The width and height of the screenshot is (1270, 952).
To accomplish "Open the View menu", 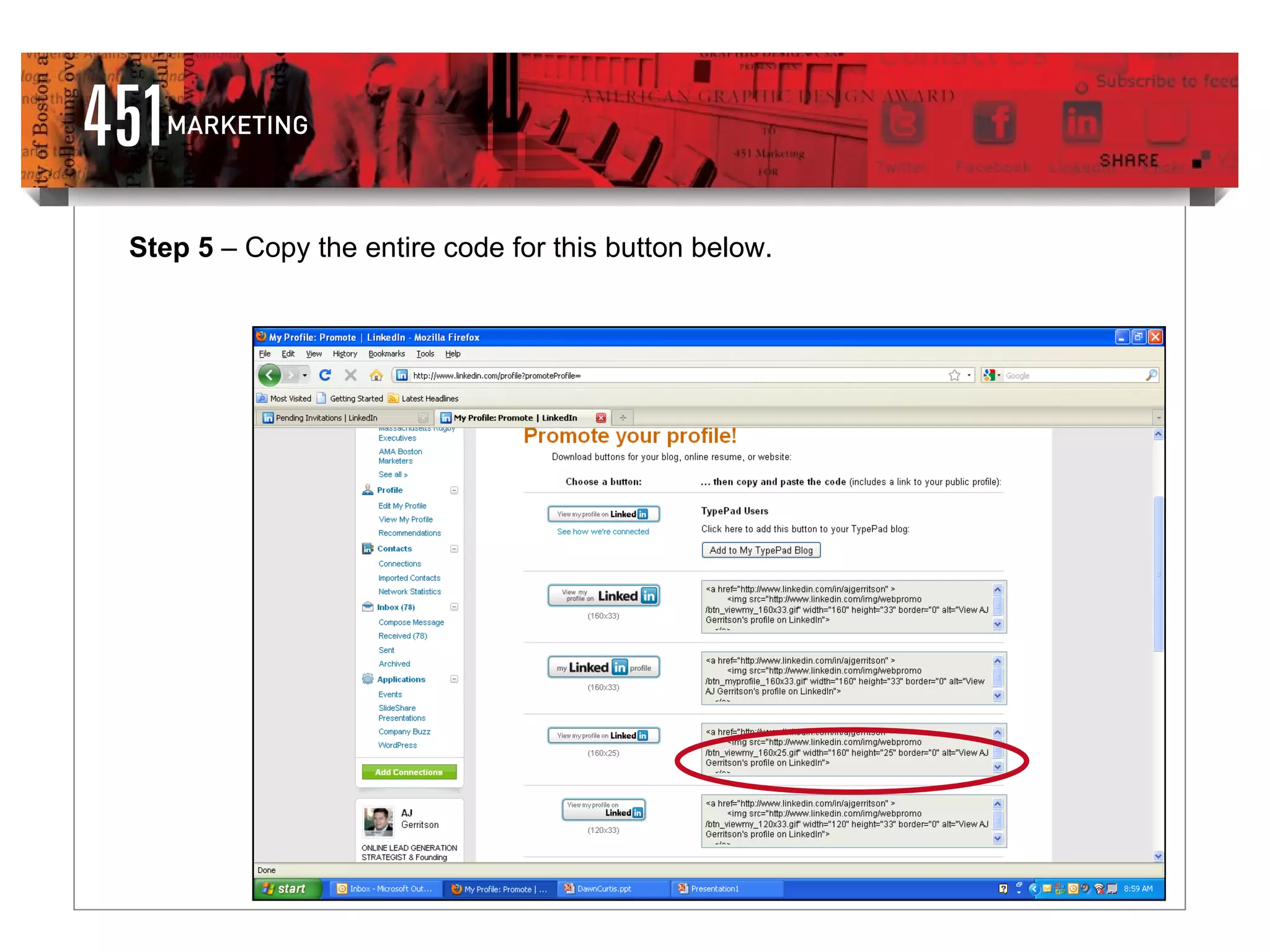I will (314, 354).
